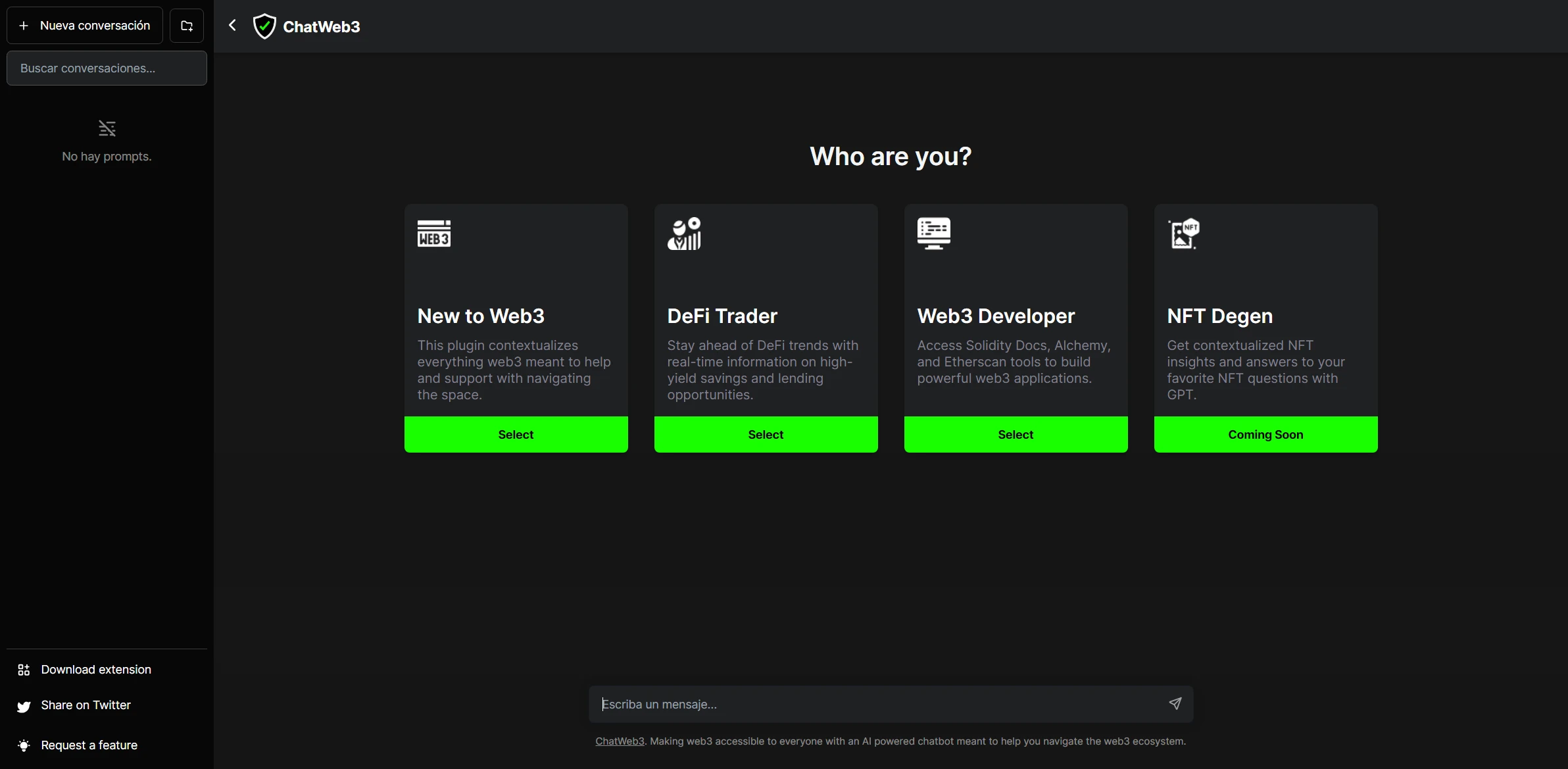Click the 'Web3 Developer' card title
Image resolution: width=1568 pixels, height=769 pixels.
(x=996, y=316)
